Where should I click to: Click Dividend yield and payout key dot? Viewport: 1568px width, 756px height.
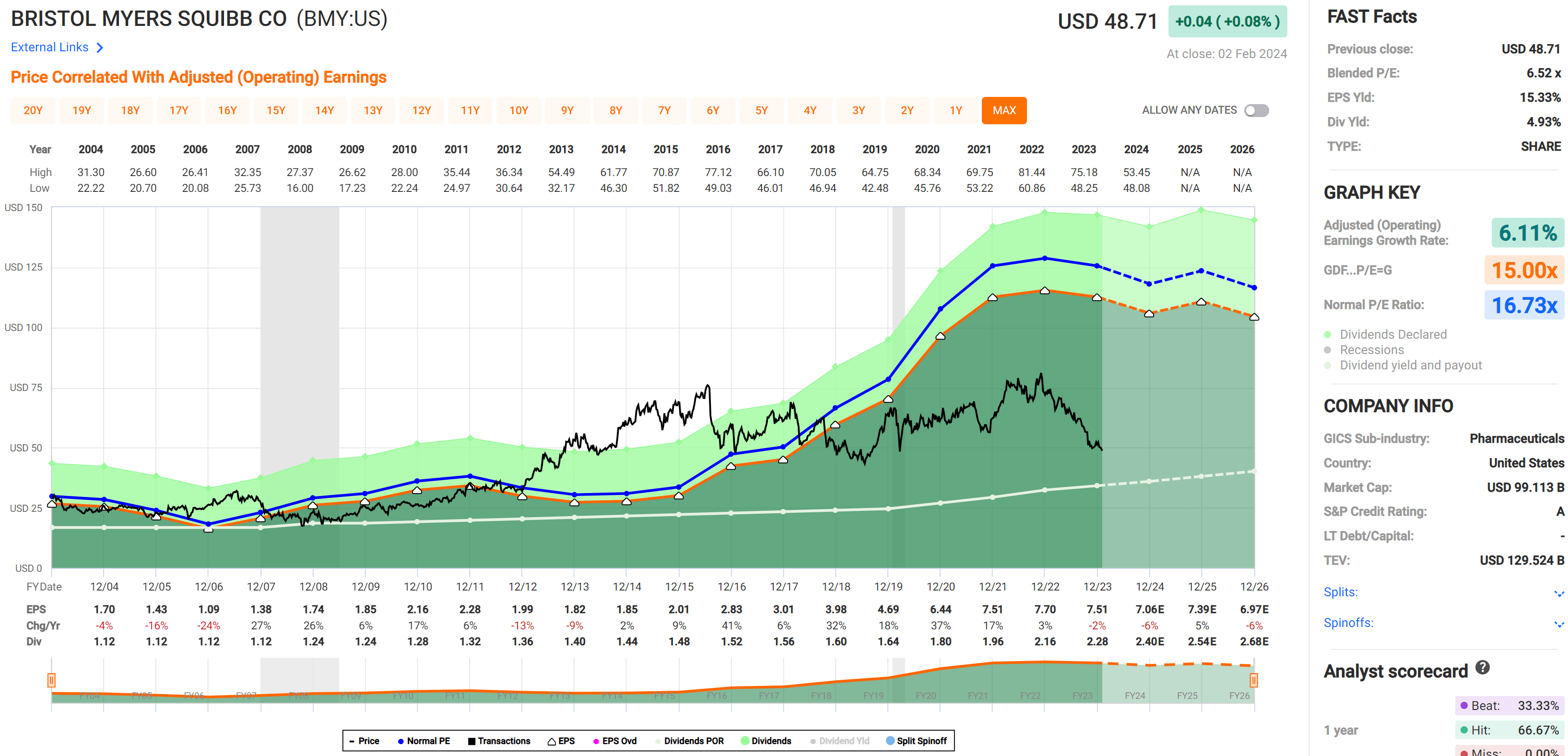click(x=1328, y=365)
